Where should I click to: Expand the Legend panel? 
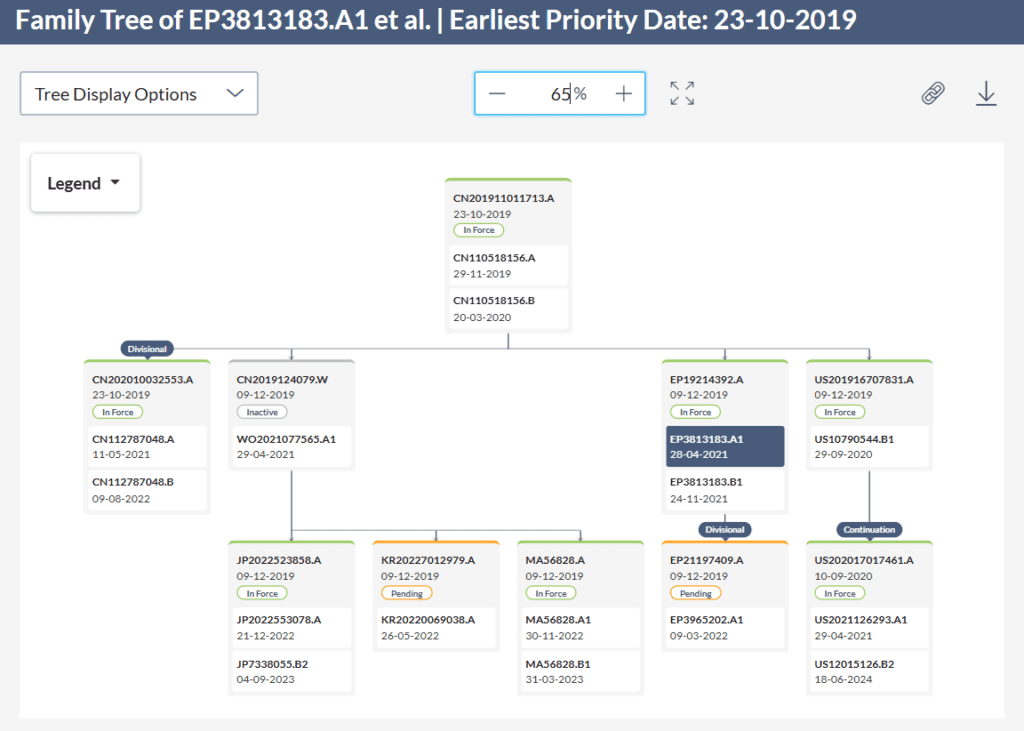point(85,182)
